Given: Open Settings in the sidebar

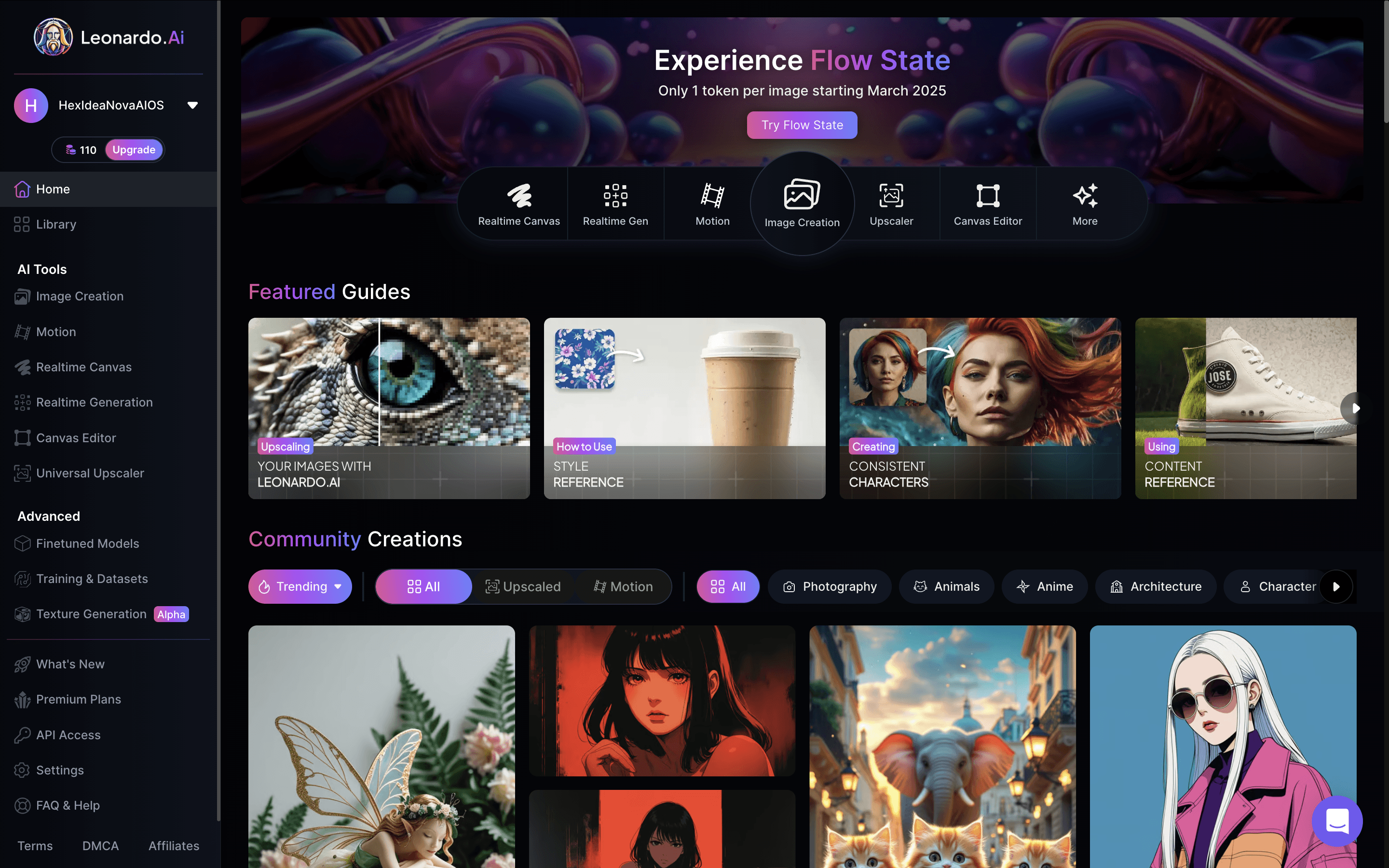Looking at the screenshot, I should 109,771.
